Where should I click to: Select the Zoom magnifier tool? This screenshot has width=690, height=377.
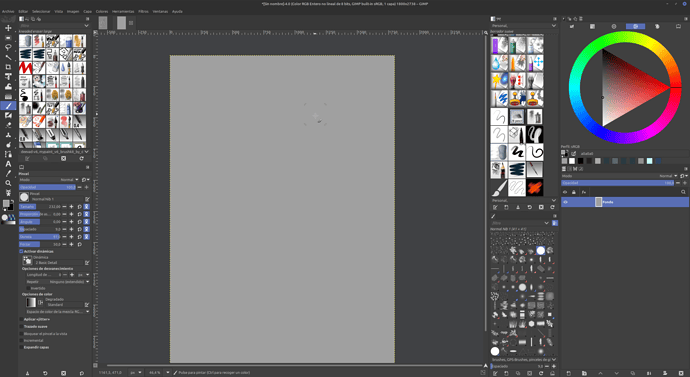pos(8,183)
